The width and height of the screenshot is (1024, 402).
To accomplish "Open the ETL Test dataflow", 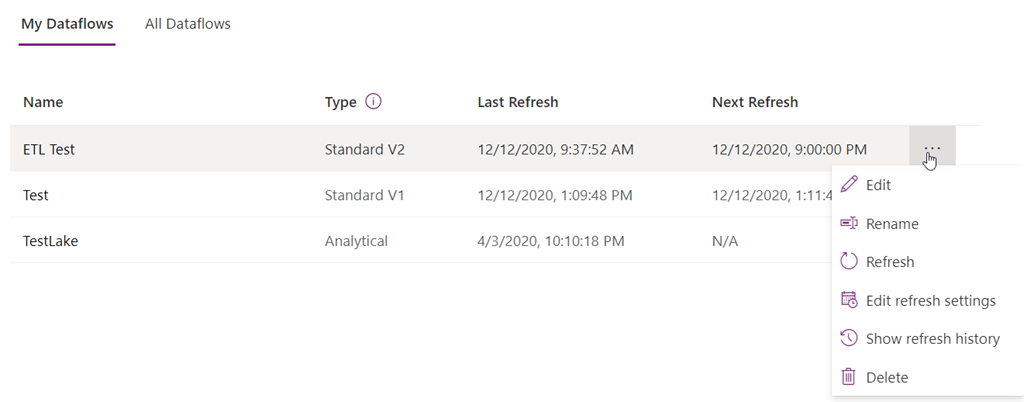I will (x=49, y=149).
